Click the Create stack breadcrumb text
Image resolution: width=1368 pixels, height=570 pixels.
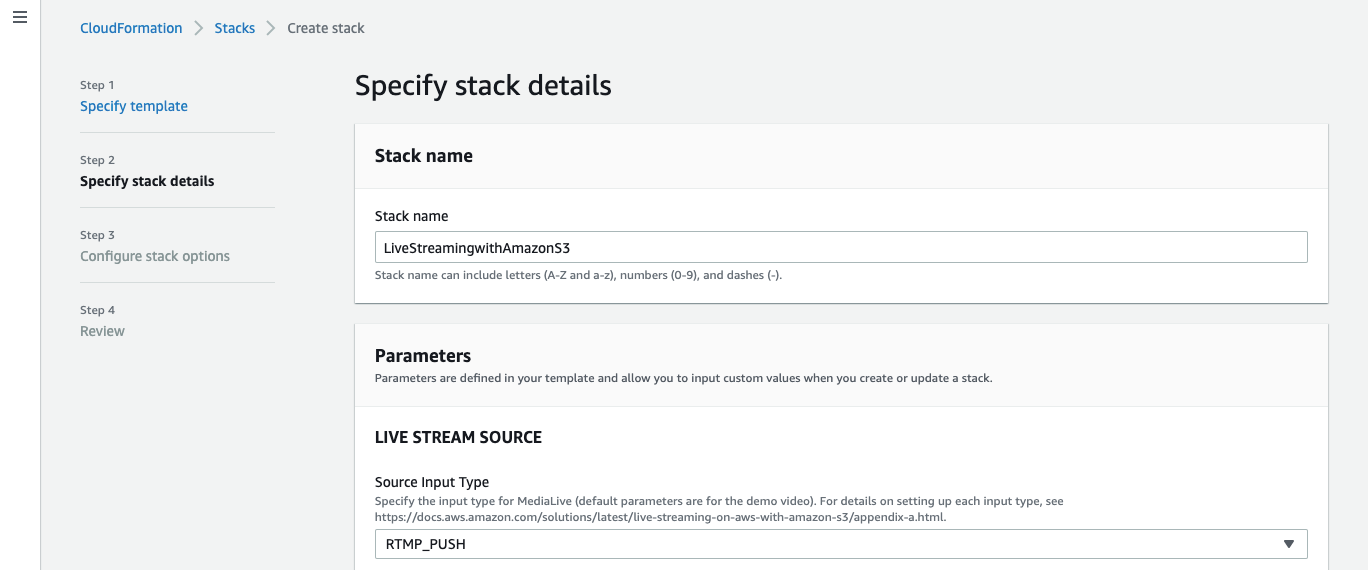[x=326, y=28]
